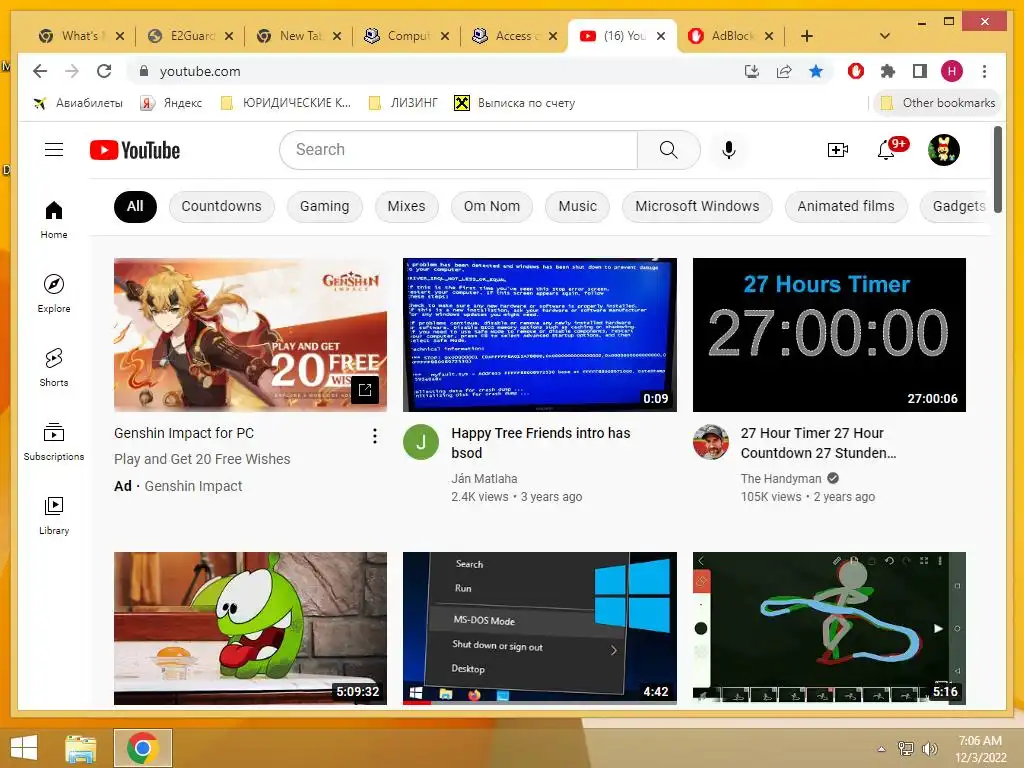Close the YouTube tab
The height and width of the screenshot is (768, 1024).
661,36
